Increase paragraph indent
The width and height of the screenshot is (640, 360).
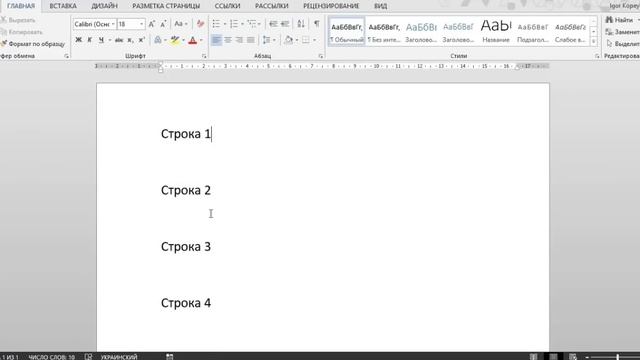coord(285,24)
